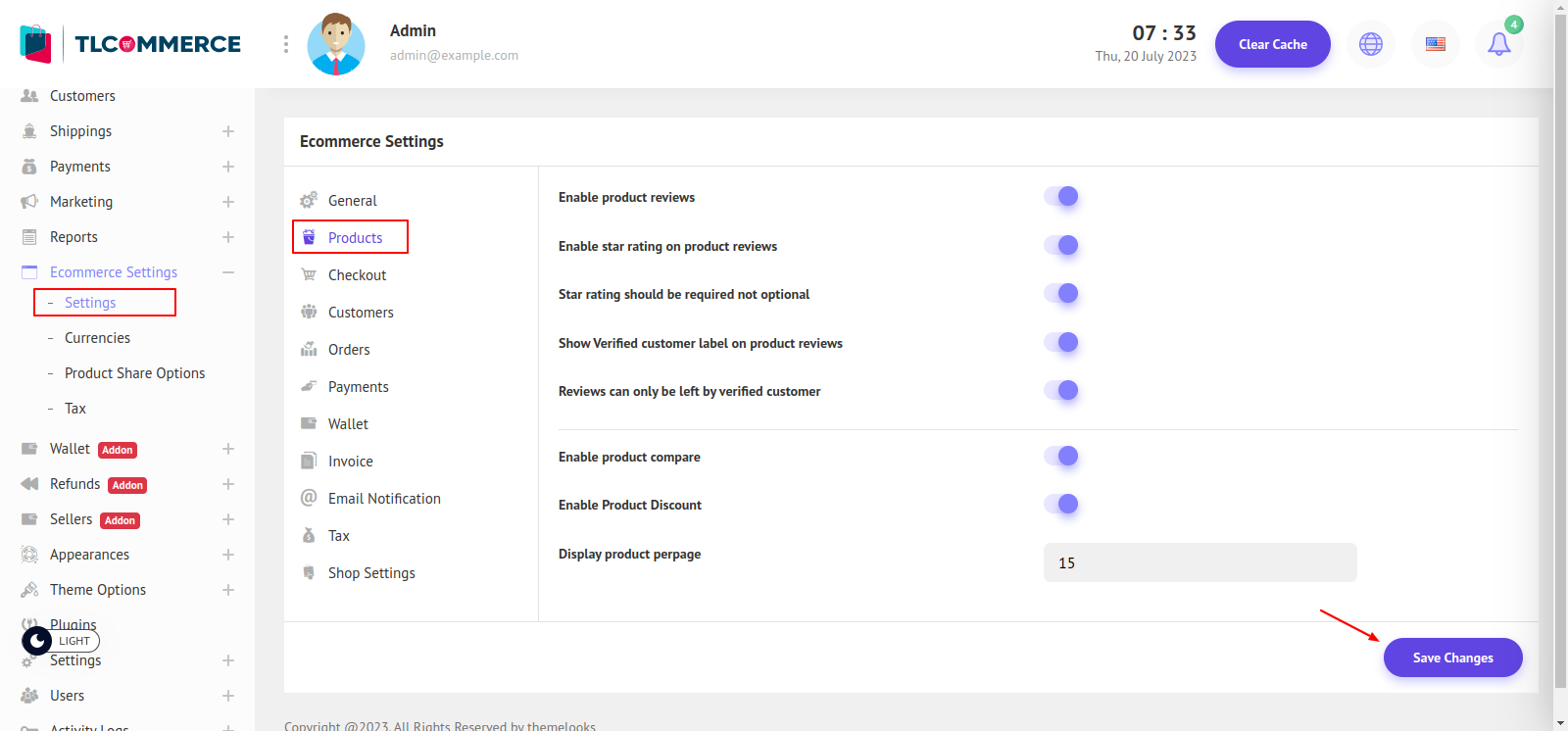This screenshot has height=731, width=1568.
Task: Click the US flag language icon
Action: click(x=1435, y=44)
